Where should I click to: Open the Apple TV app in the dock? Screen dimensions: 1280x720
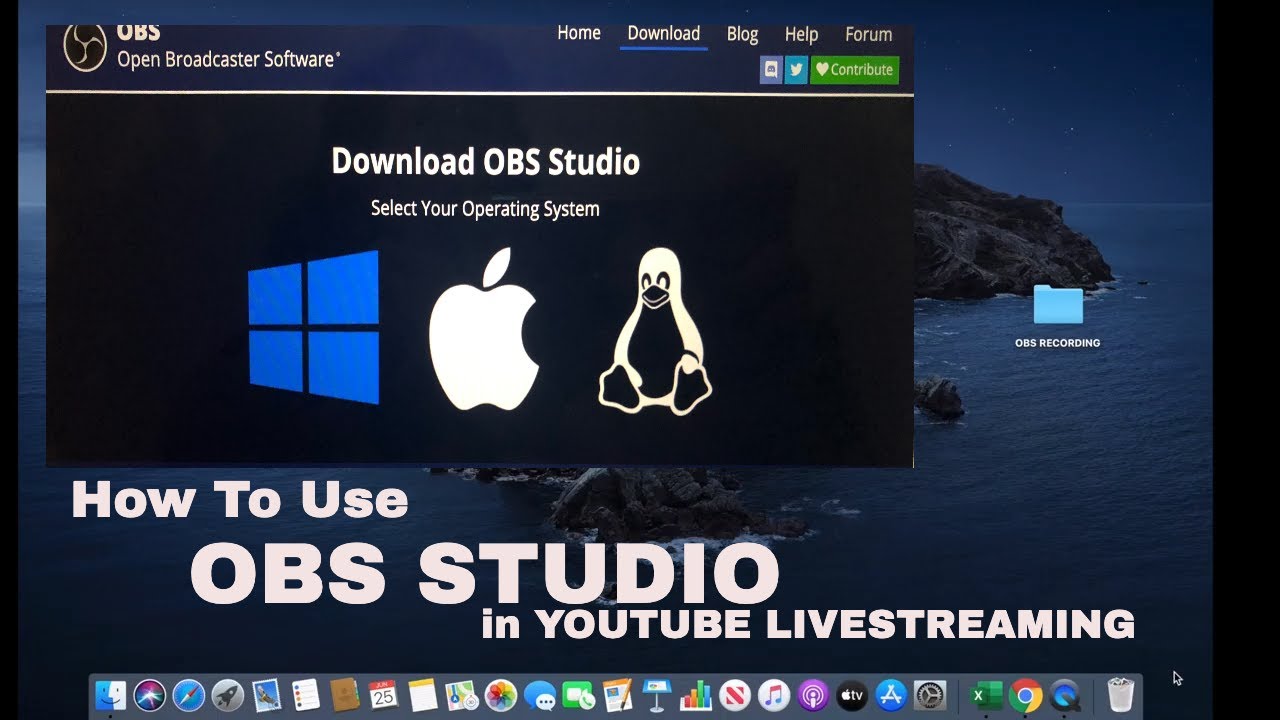851,695
